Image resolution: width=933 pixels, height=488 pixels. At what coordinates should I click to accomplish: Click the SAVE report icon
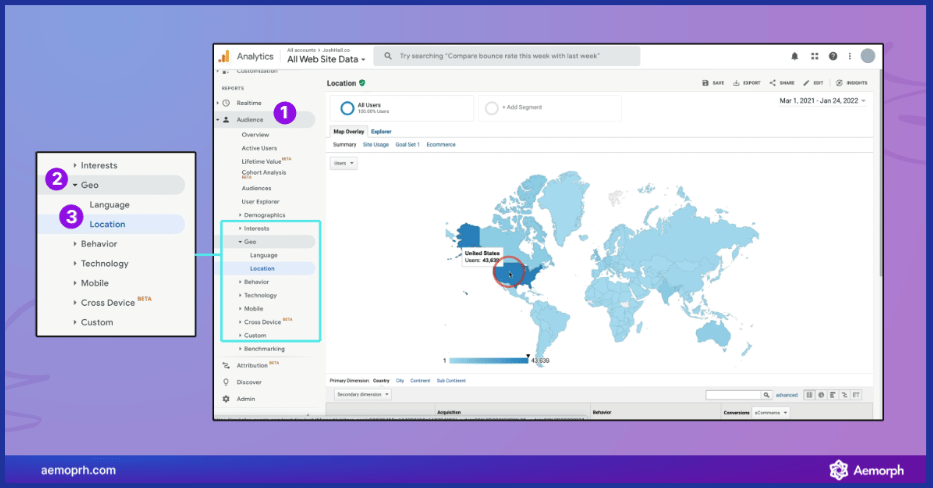705,83
